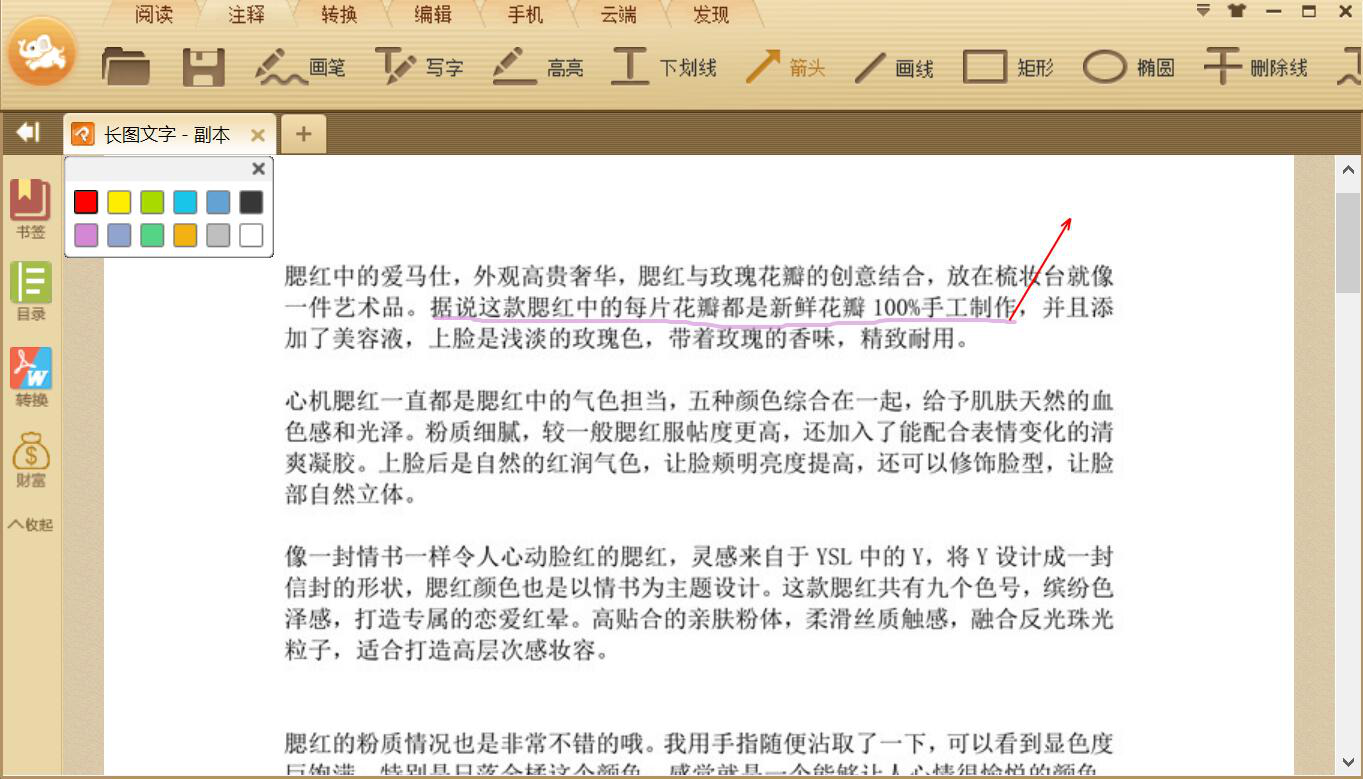Click the vertical scrollbar down arrow

coord(1348,762)
